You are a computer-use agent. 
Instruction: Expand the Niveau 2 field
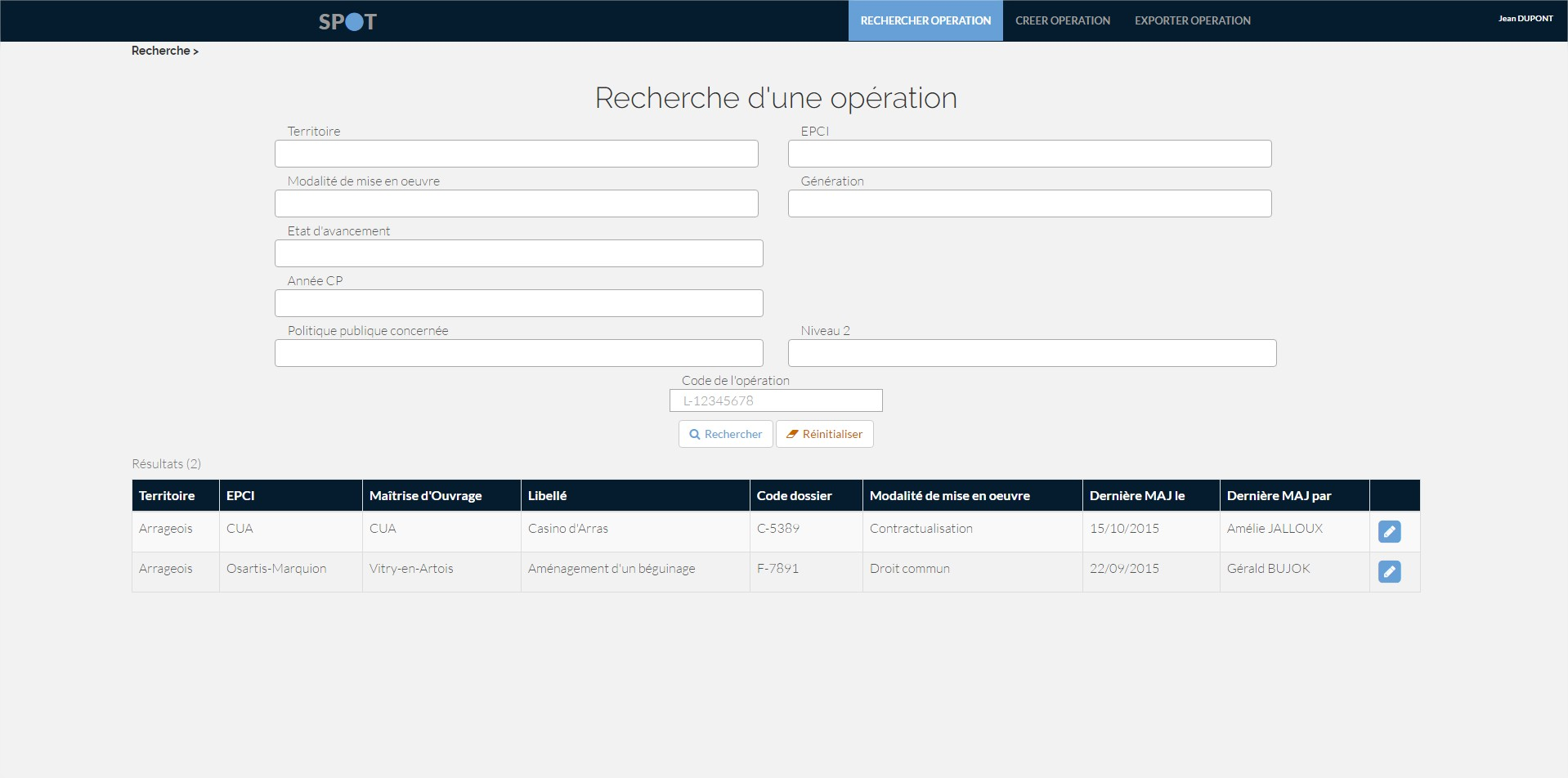(1032, 353)
